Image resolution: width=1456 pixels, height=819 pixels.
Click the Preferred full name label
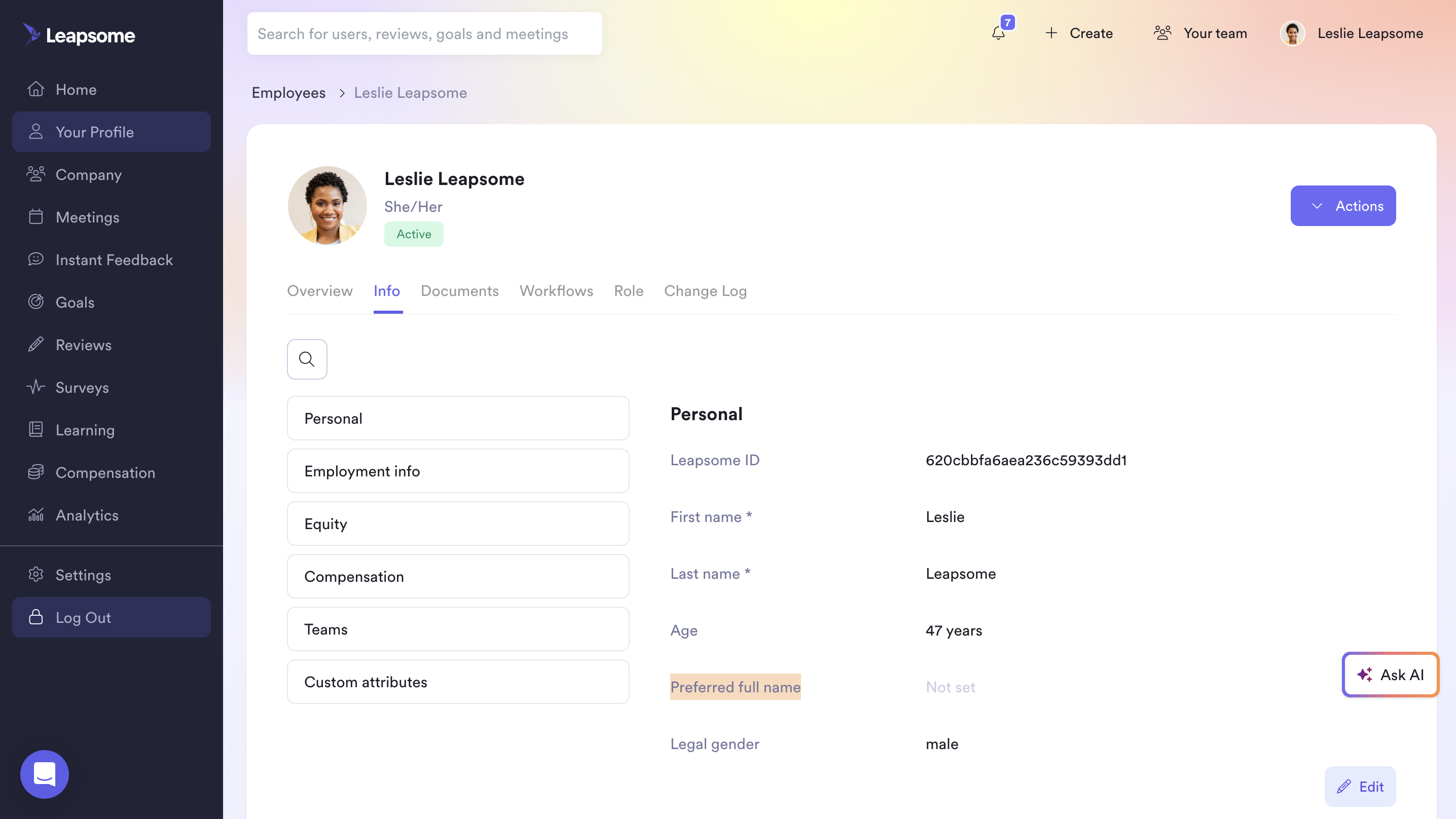point(735,687)
